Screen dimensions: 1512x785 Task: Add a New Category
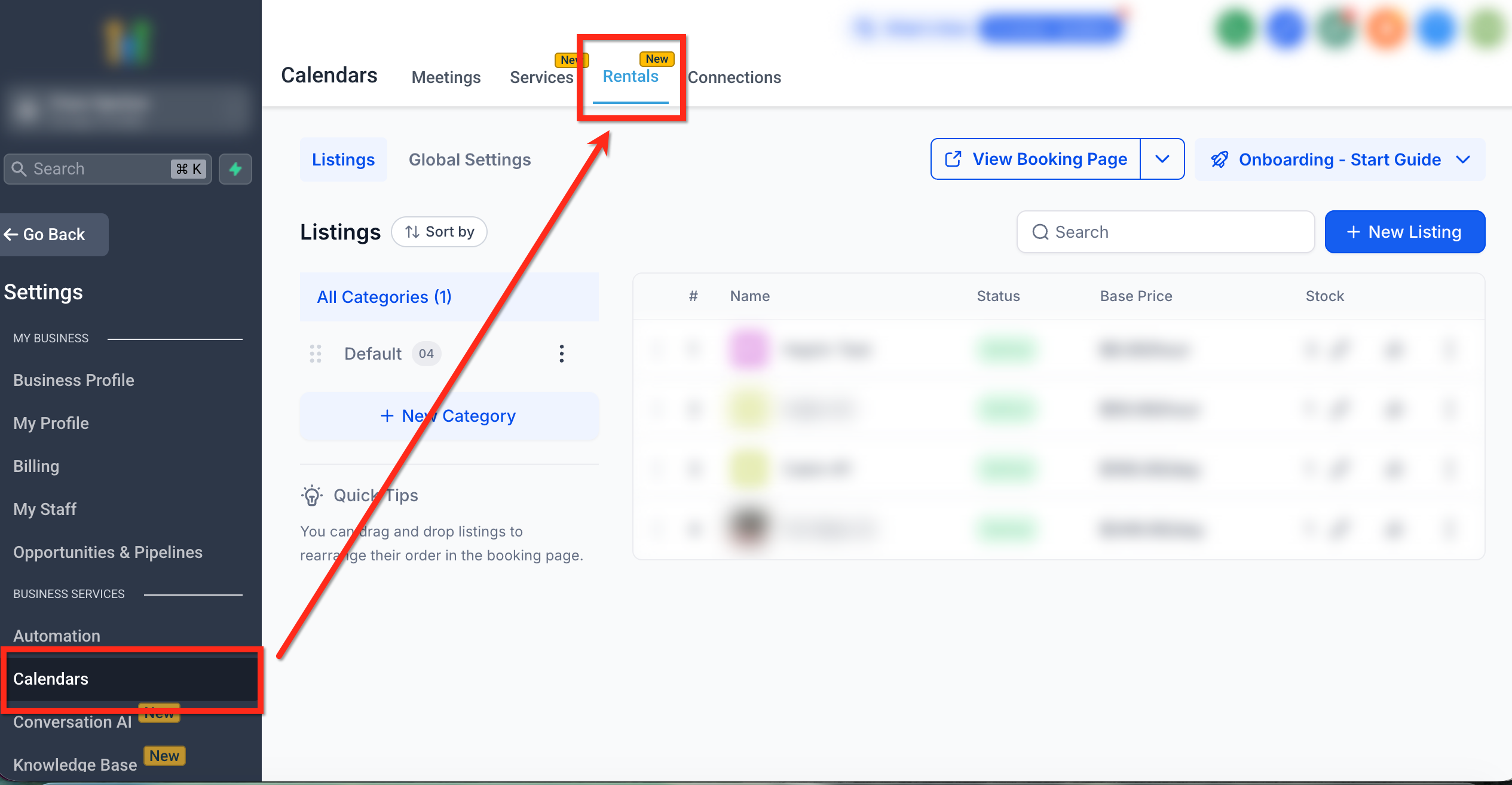[x=449, y=416]
